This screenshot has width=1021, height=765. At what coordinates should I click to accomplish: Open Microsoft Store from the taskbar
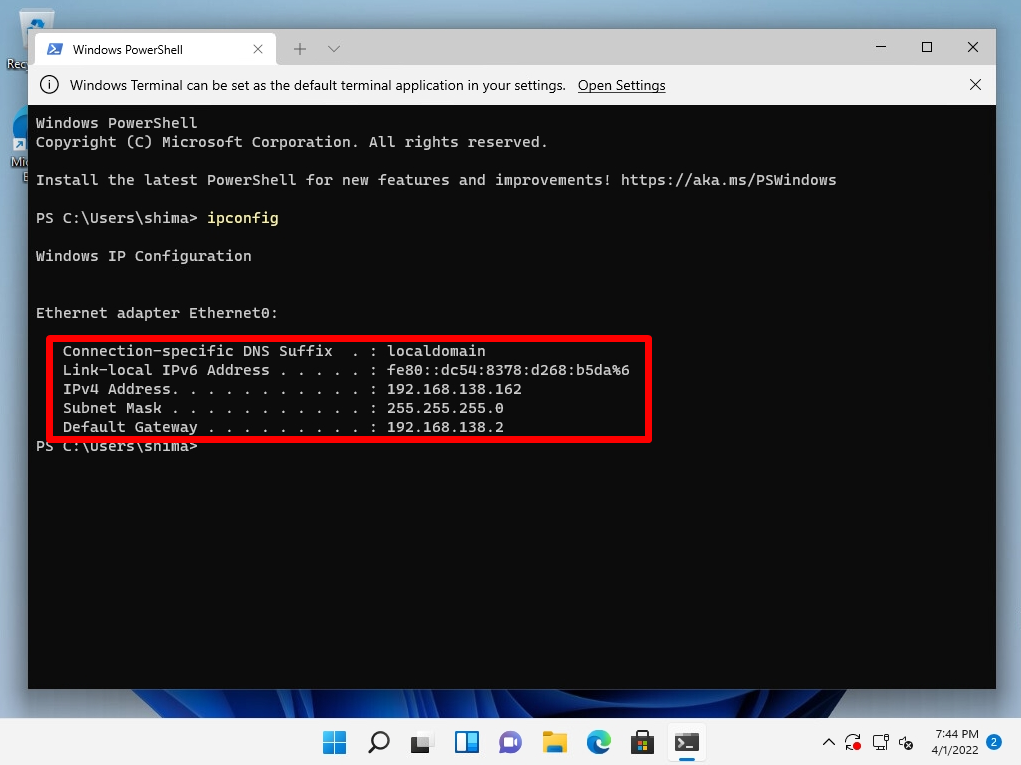click(642, 742)
